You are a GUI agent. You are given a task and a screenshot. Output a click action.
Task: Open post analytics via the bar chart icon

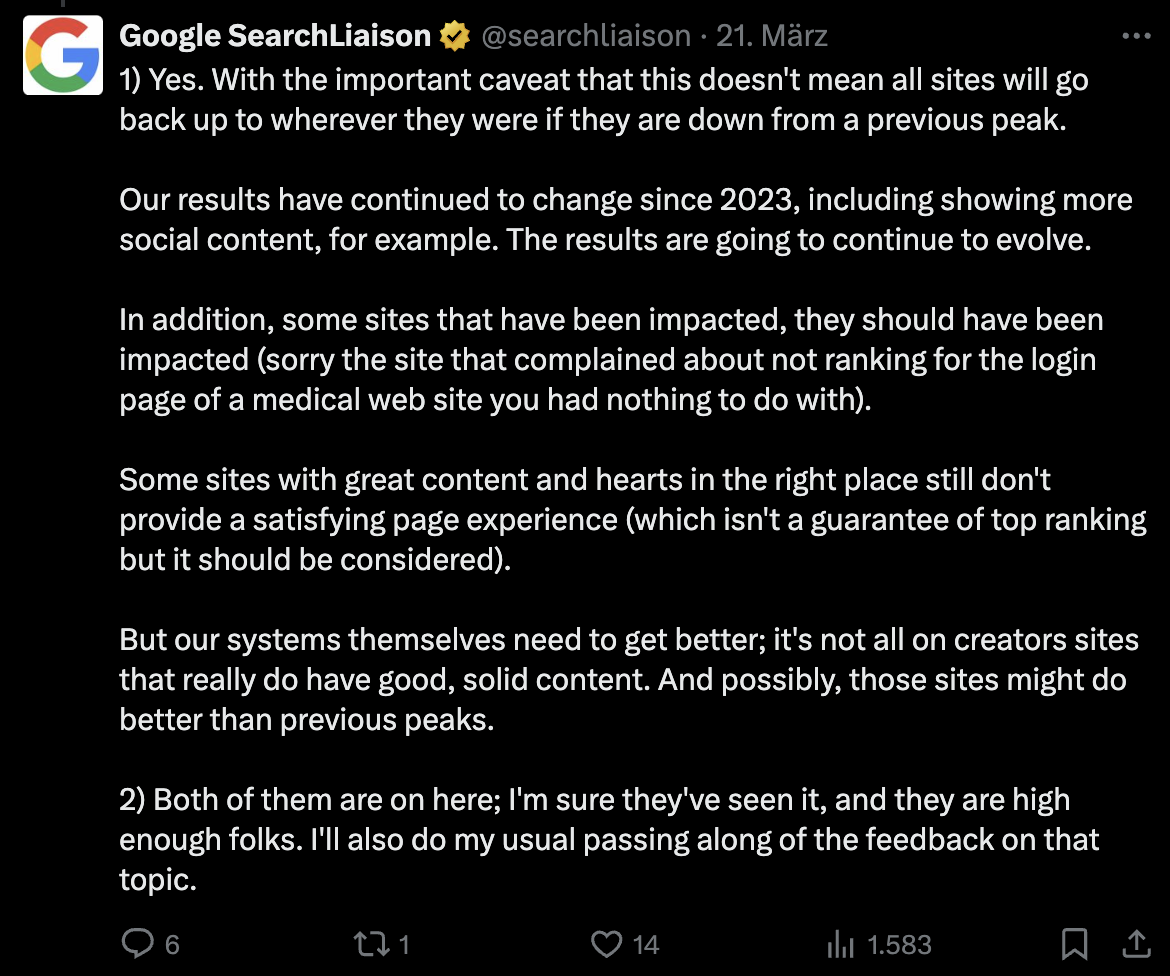(844, 943)
